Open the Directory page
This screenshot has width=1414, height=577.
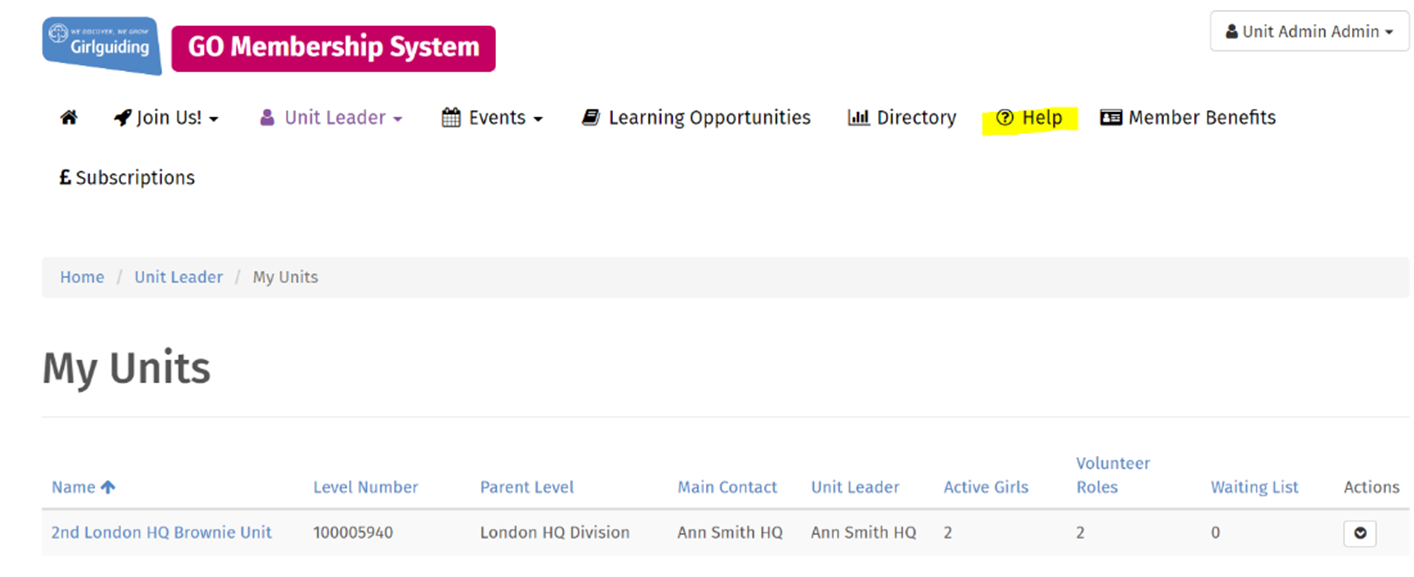tap(902, 118)
